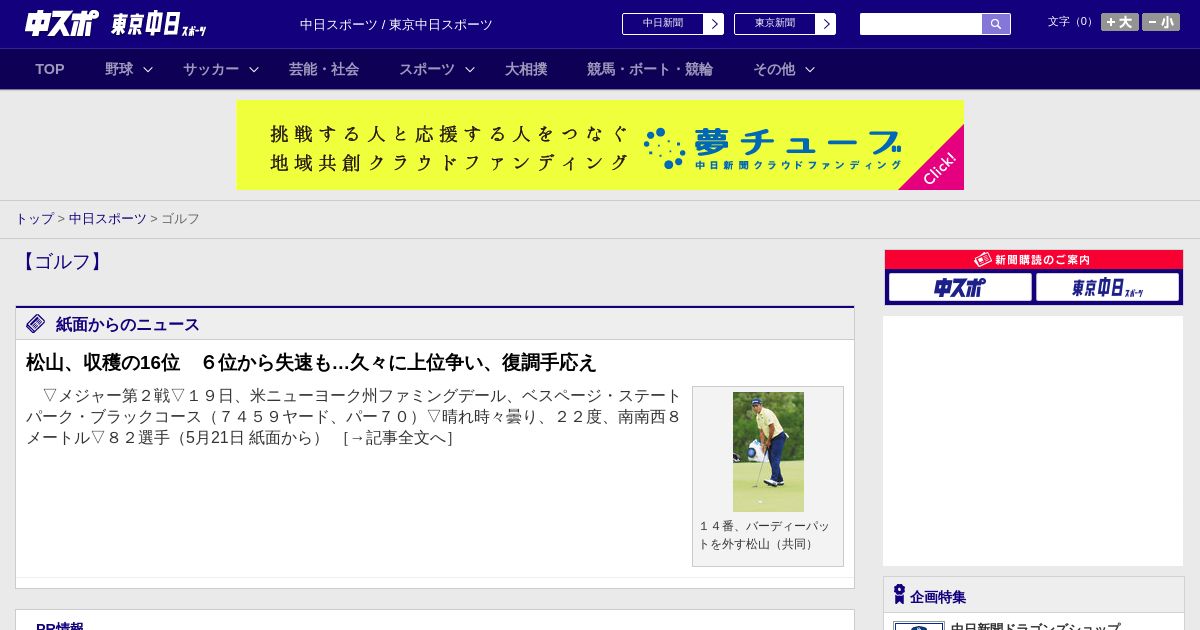Screen dimensions: 1200x630
Task: Open the 競馬・ボート・競輪 section
Action: click(x=650, y=69)
